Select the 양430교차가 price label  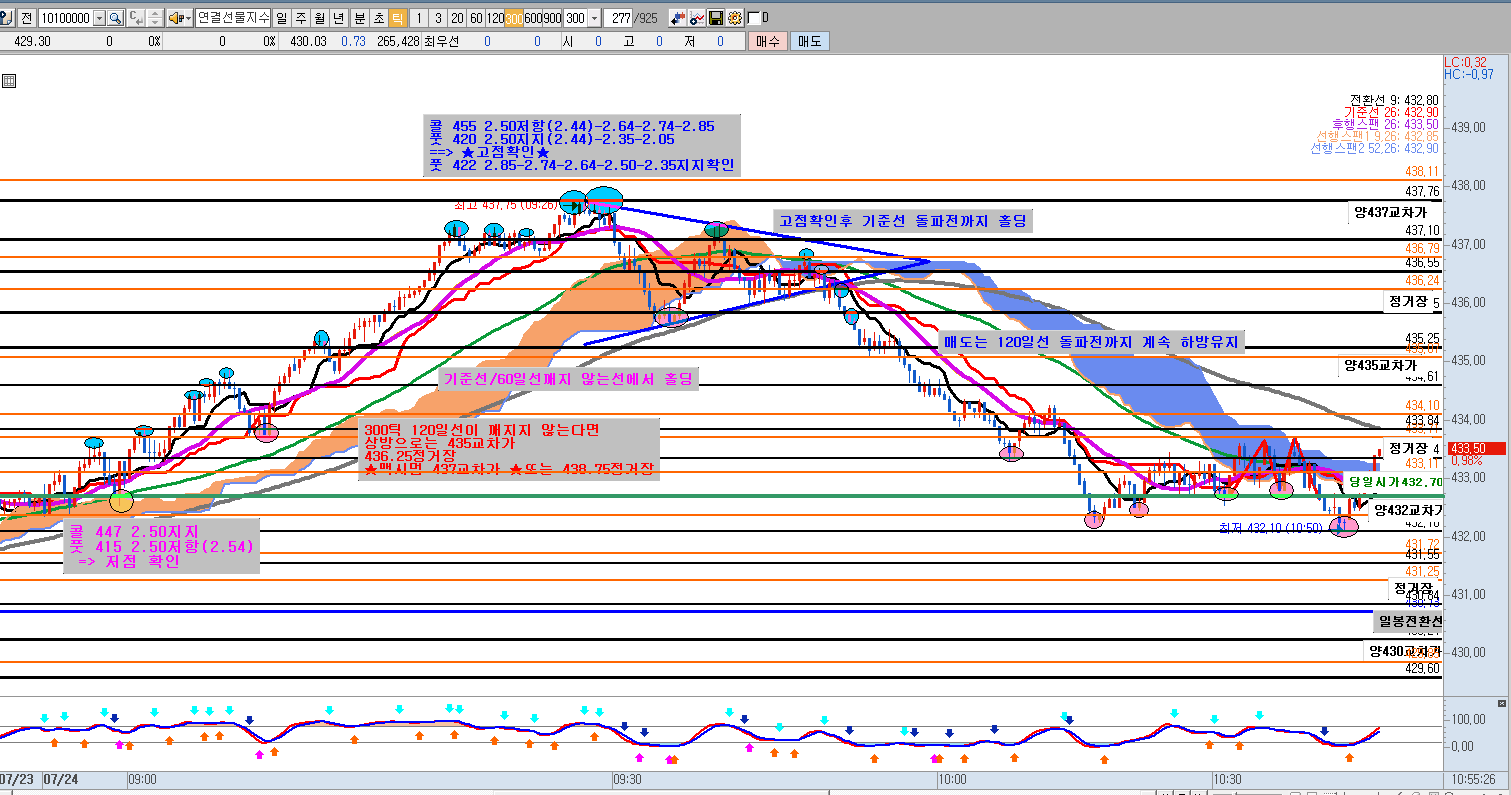click(x=1405, y=651)
